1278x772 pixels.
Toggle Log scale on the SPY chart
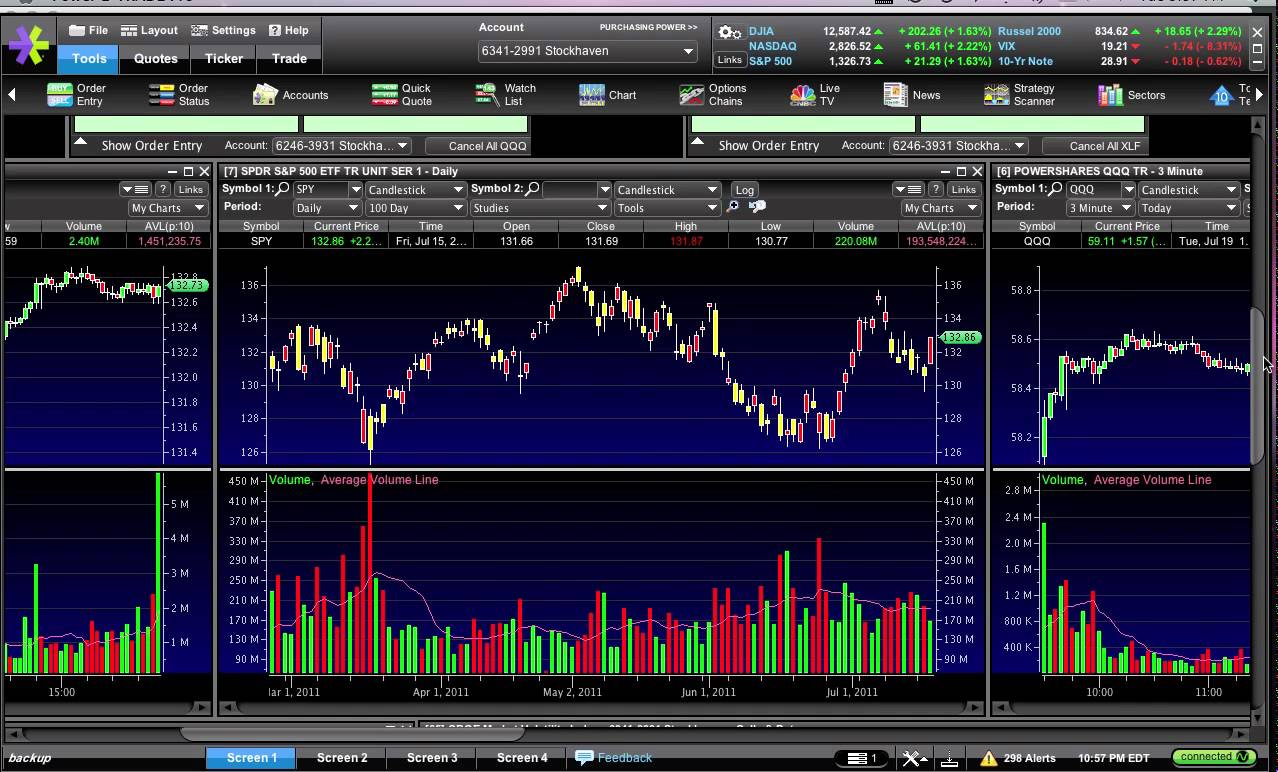(746, 189)
